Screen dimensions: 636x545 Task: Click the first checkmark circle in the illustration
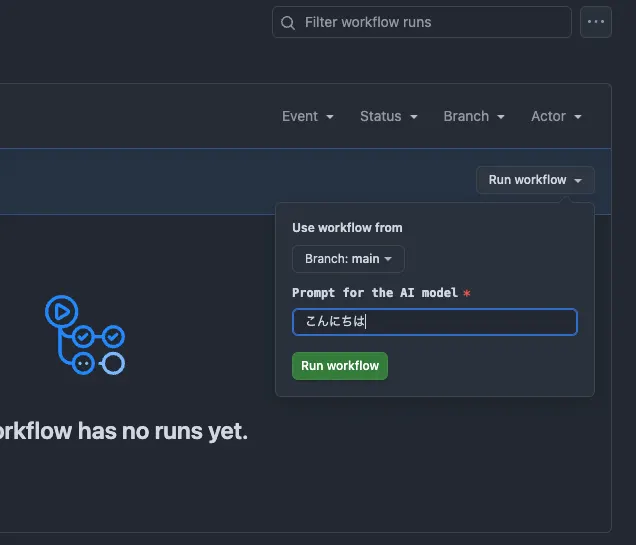[x=84, y=337]
